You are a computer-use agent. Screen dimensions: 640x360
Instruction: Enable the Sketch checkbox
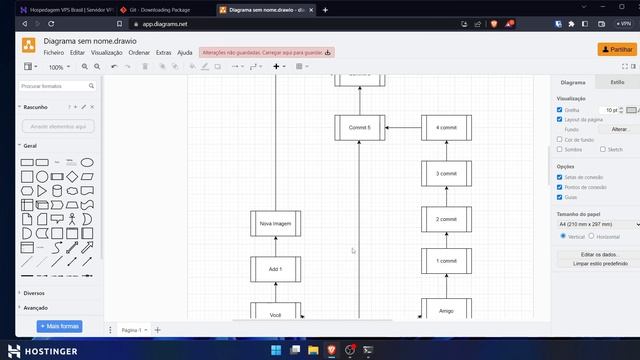tap(603, 149)
